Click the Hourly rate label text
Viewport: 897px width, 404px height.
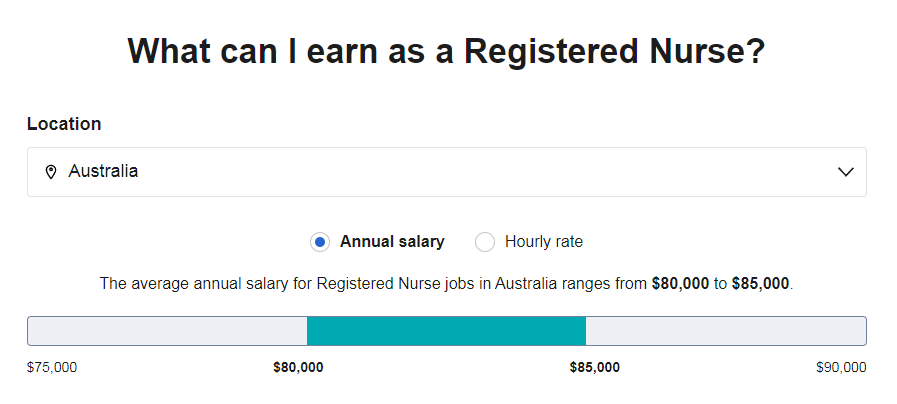[x=543, y=241]
